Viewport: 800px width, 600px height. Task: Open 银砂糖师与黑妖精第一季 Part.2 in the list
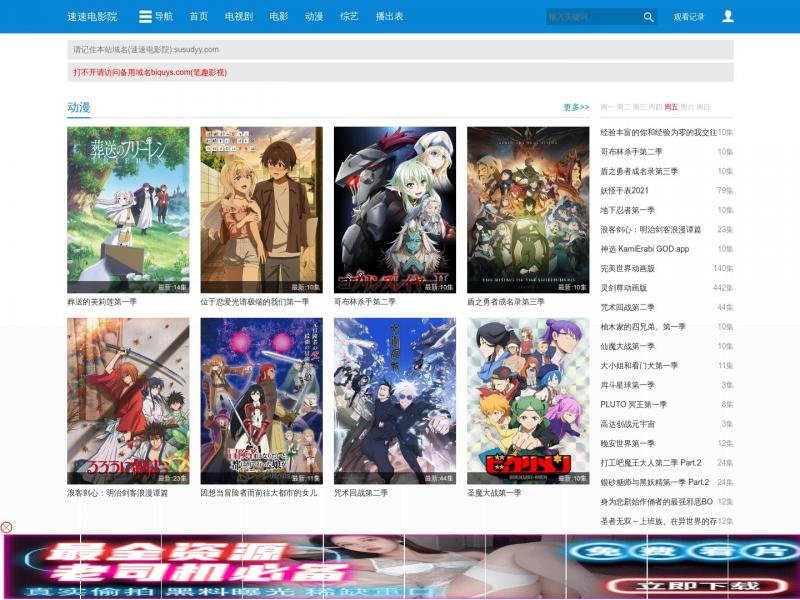pos(655,482)
